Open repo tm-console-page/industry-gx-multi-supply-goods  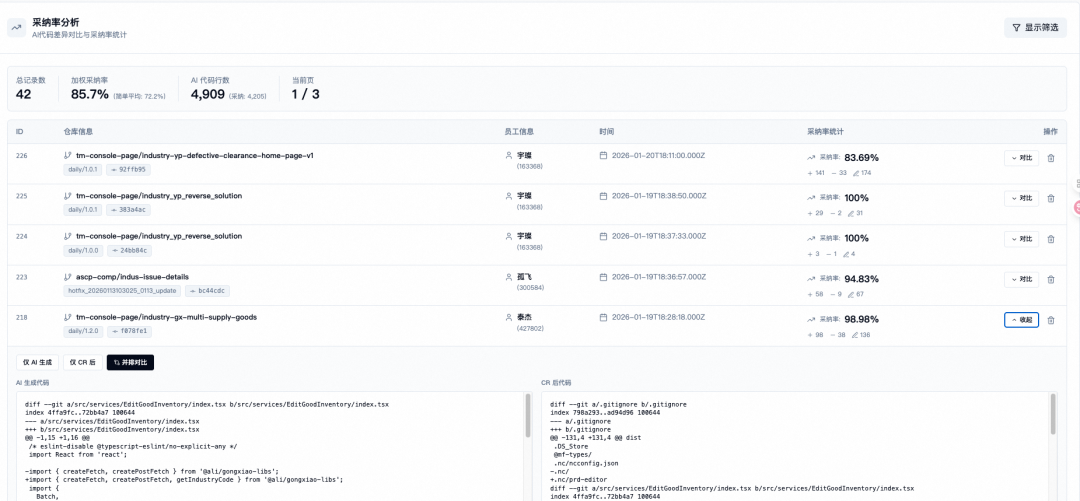[167, 317]
